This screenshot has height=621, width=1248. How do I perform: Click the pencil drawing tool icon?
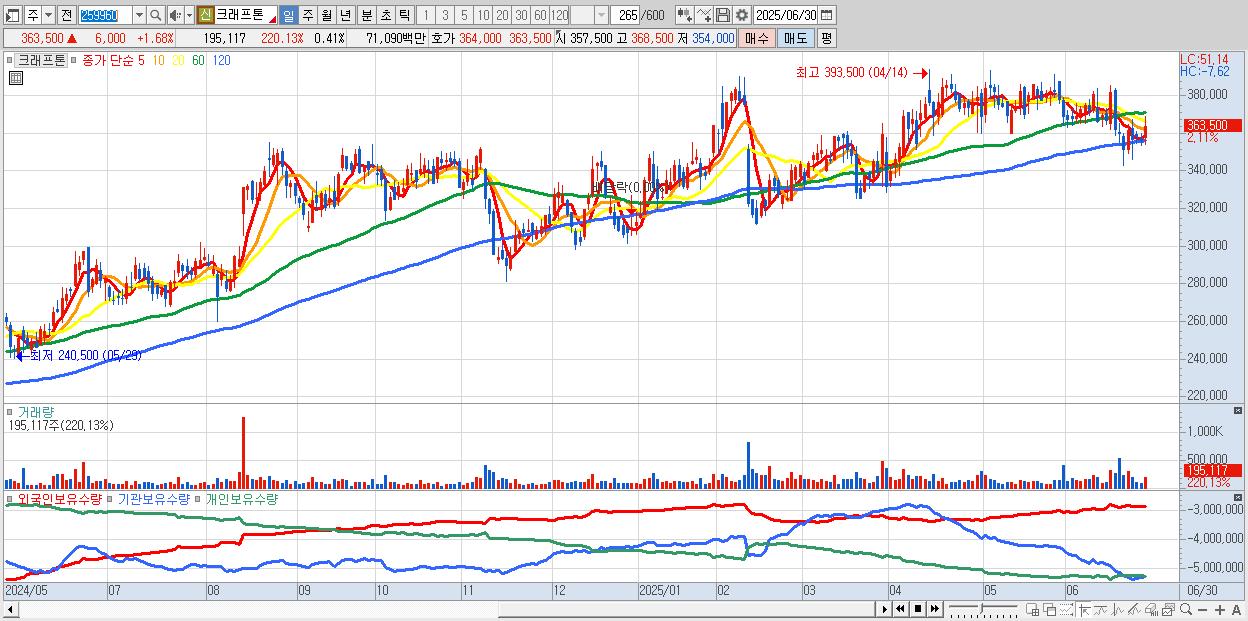[1135, 610]
